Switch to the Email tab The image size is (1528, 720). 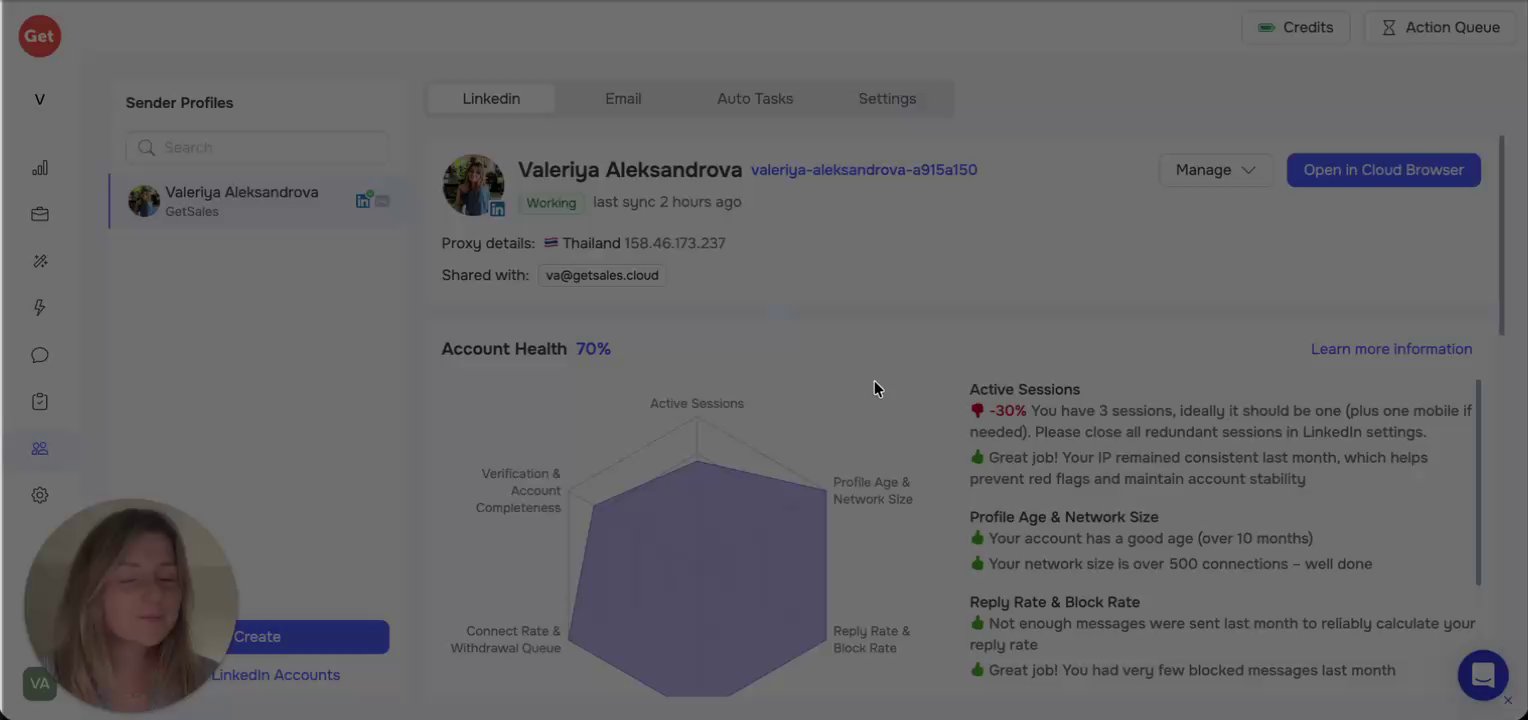click(623, 99)
